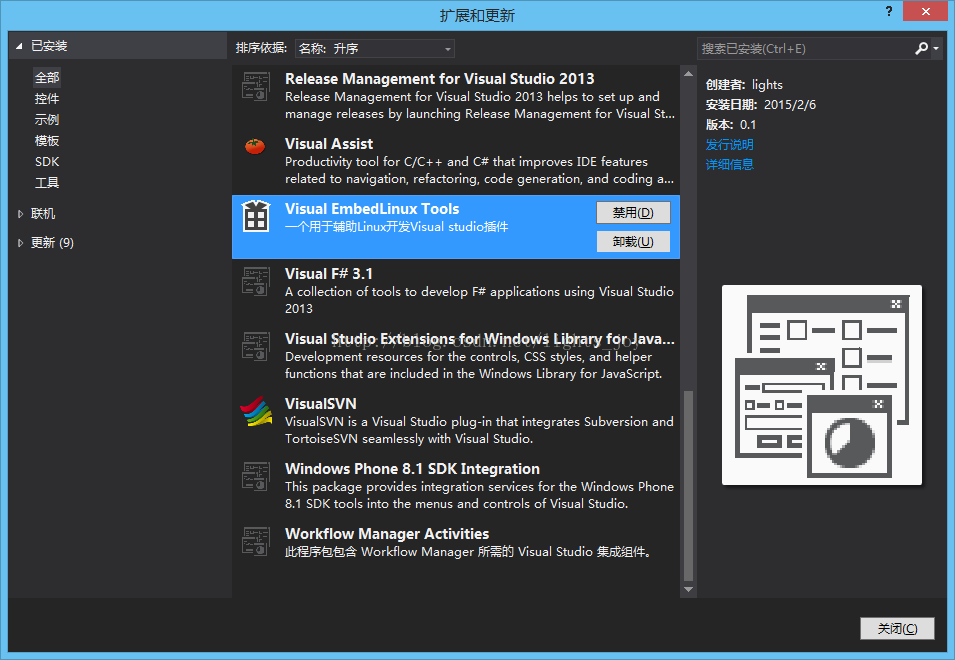The width and height of the screenshot is (955, 660).
Task: Open the 详细信息 more info link
Action: tap(729, 164)
